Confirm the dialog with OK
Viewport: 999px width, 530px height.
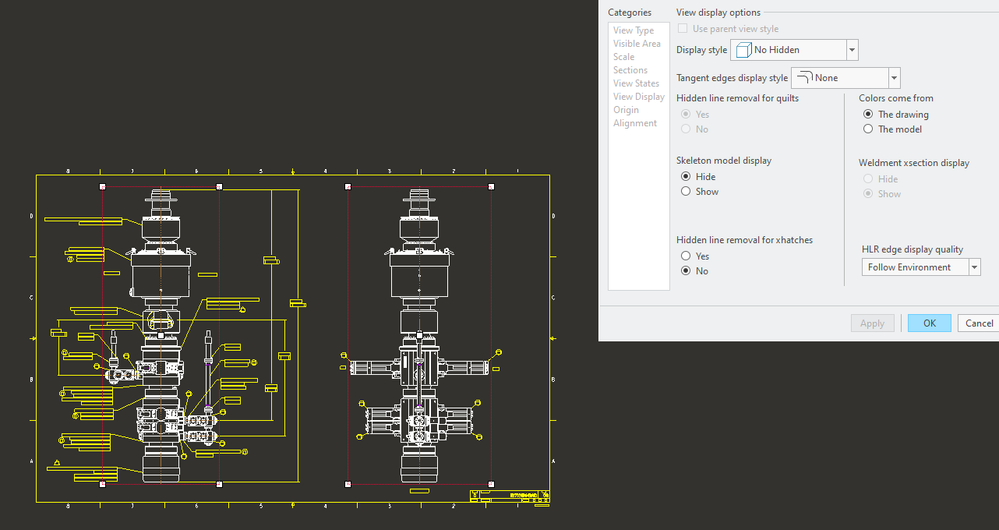(930, 323)
